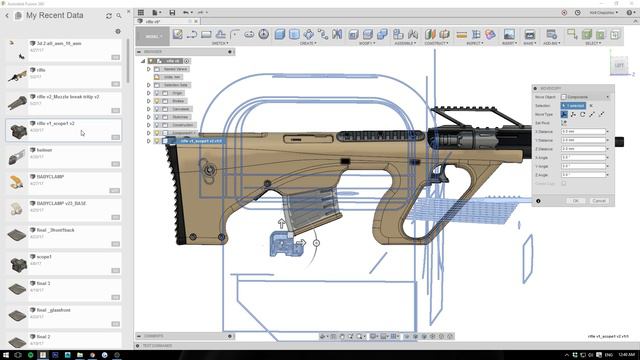Go back using the arrow beside My Recent Data

click(x=7, y=16)
